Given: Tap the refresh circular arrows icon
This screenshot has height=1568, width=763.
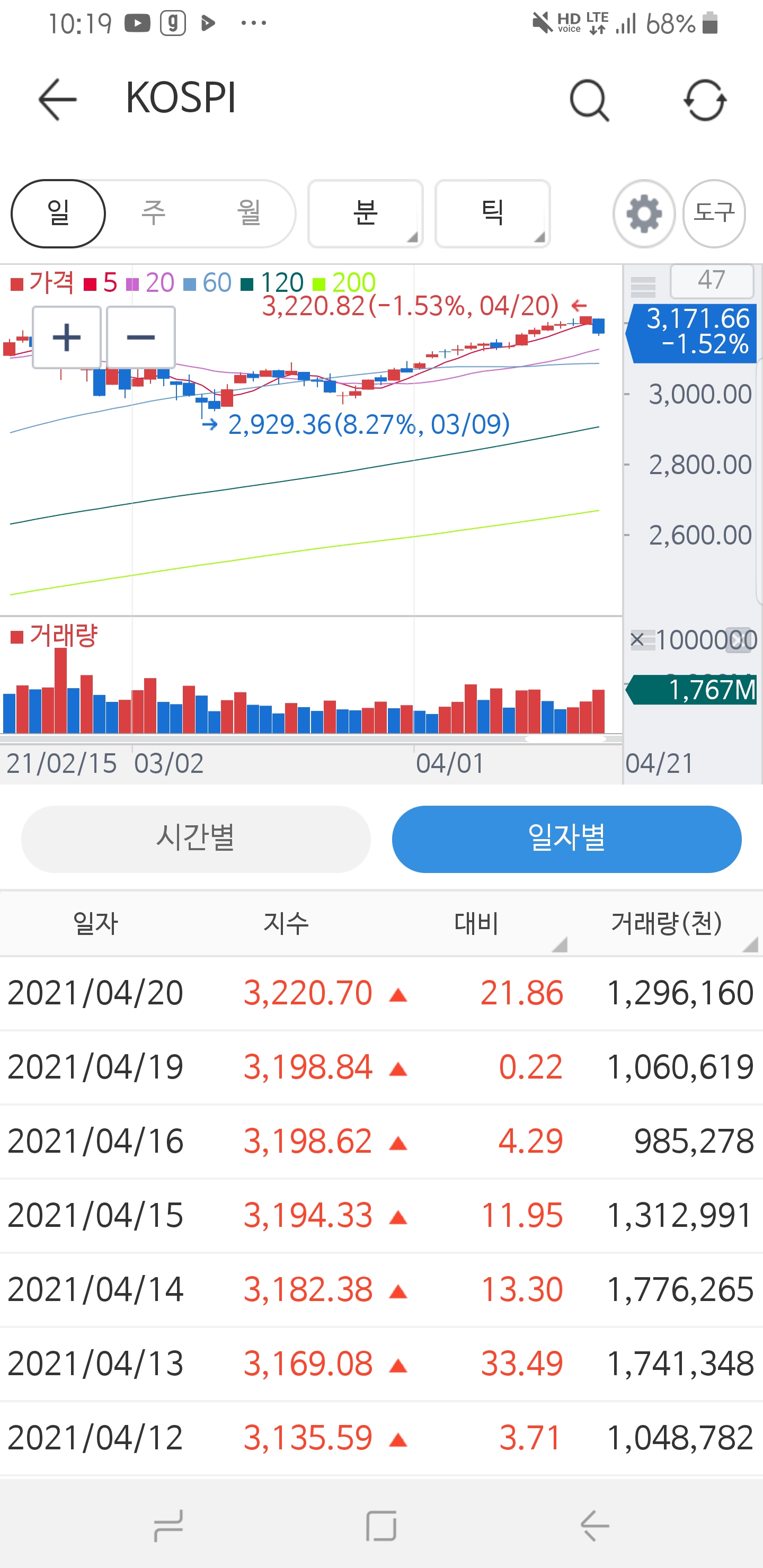Looking at the screenshot, I should (705, 101).
